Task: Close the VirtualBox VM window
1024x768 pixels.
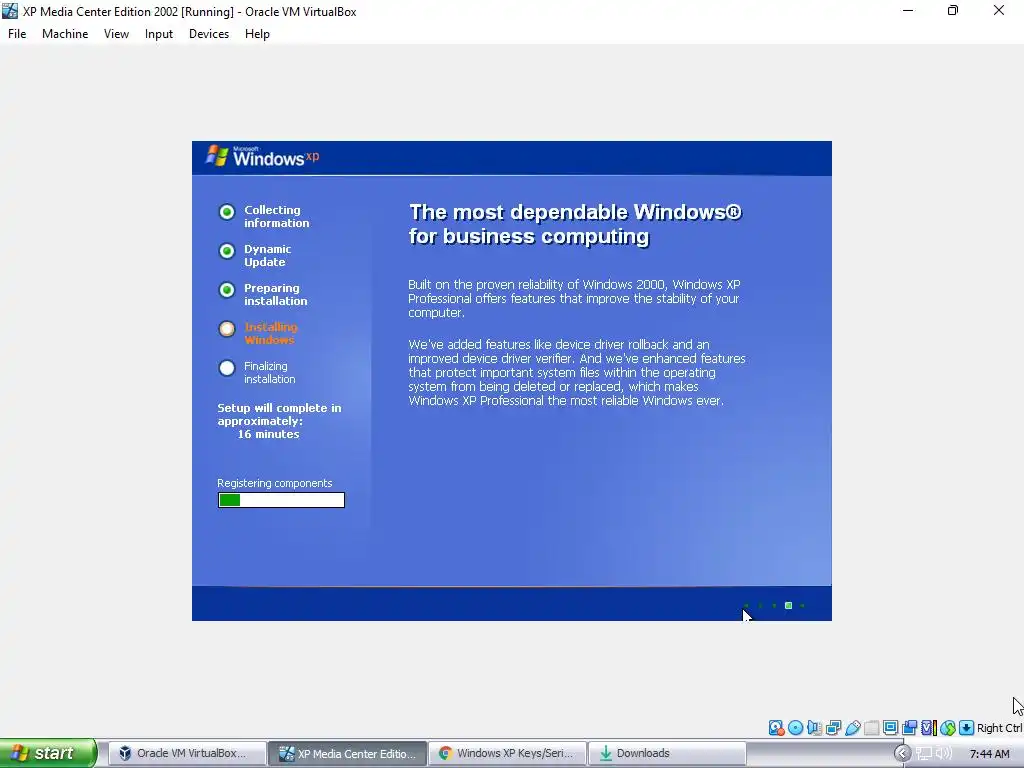Action: tap(999, 10)
